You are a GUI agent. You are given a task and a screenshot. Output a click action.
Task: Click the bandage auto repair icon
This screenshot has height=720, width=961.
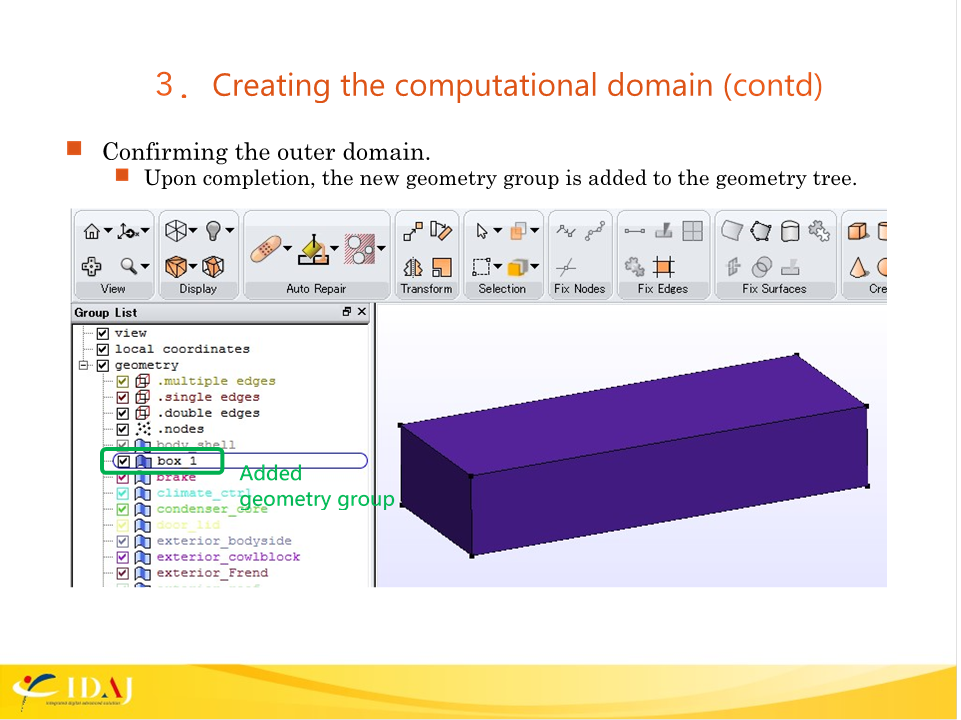point(265,249)
